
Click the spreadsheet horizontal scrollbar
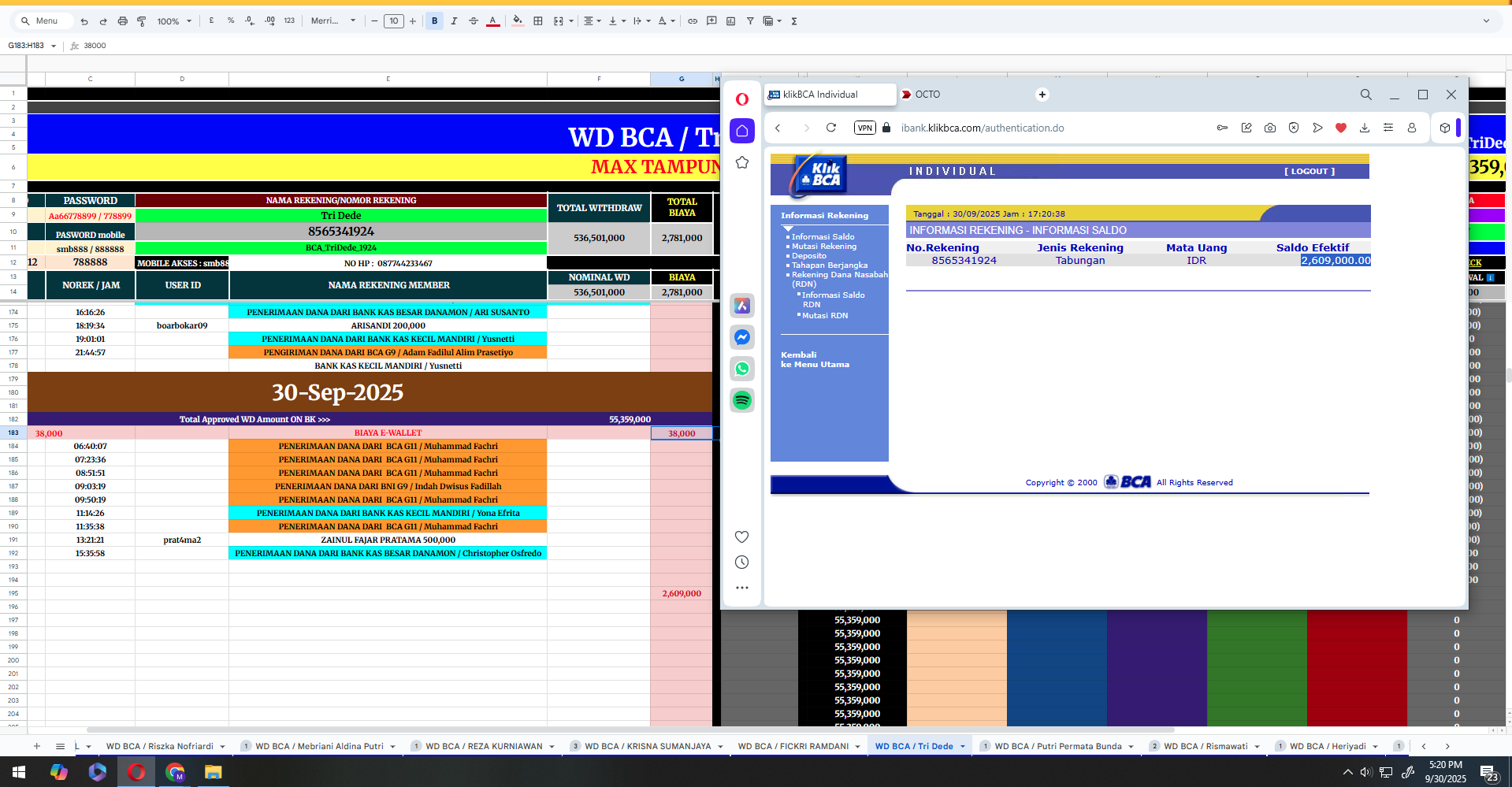click(630, 729)
